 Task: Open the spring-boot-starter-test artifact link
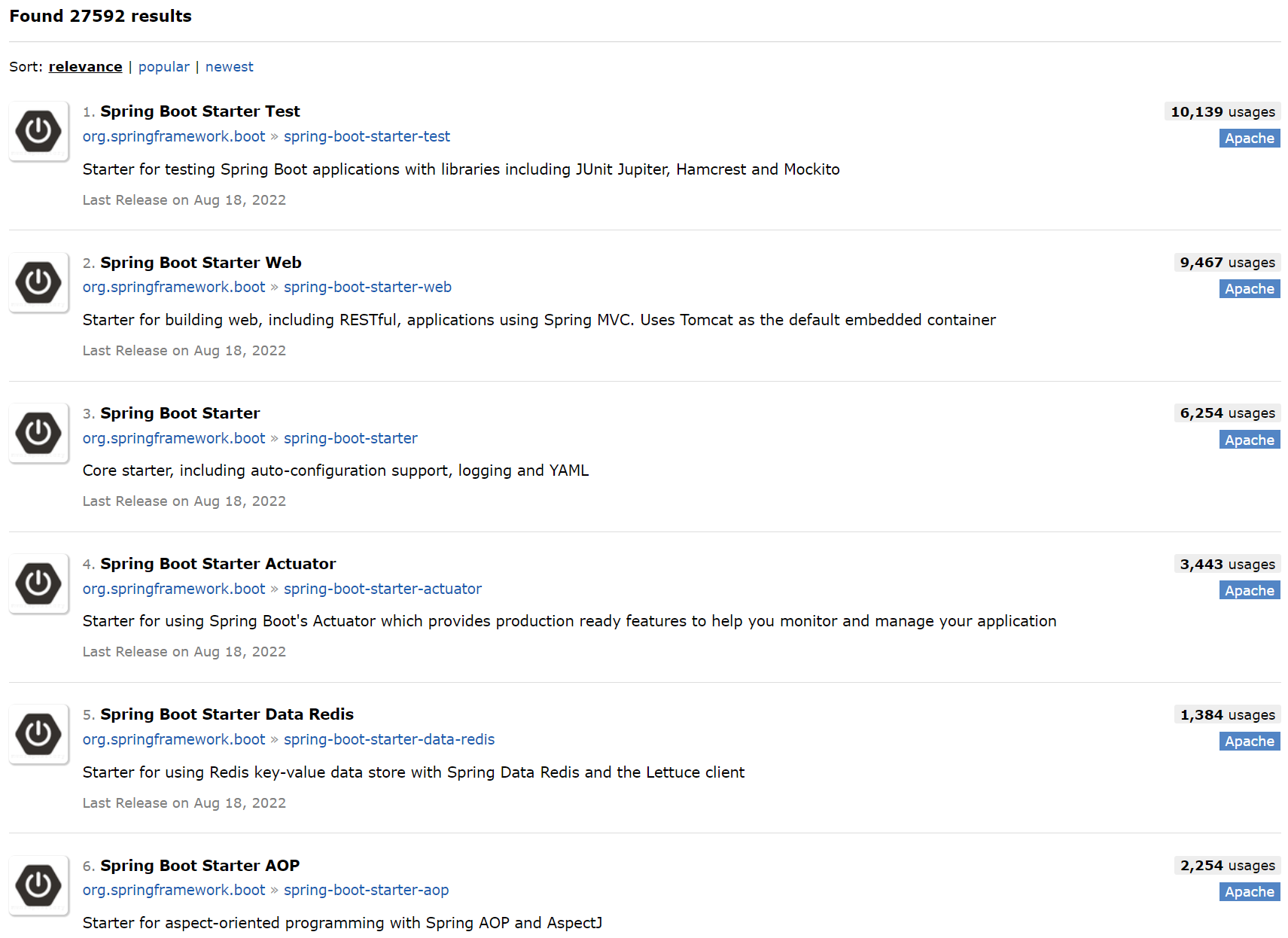point(367,136)
